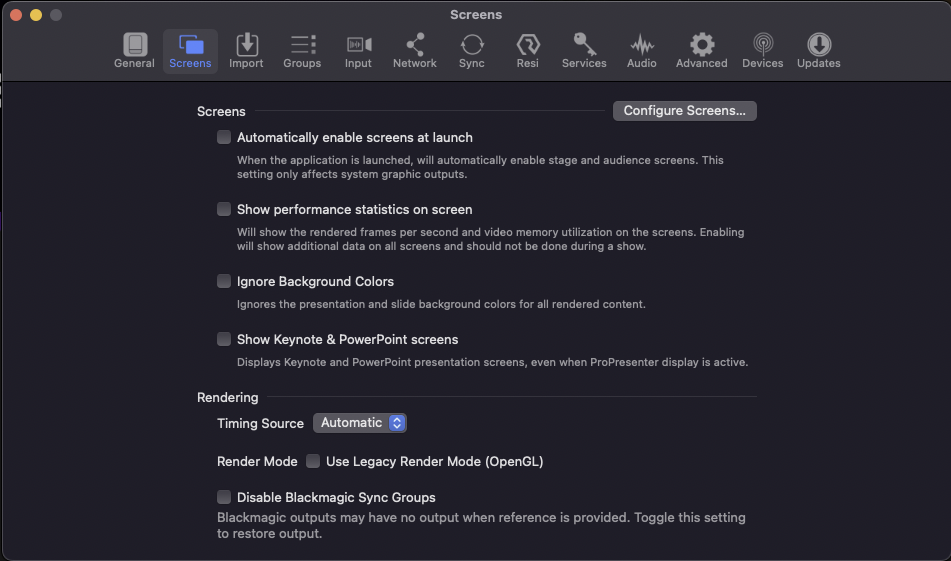Image resolution: width=951 pixels, height=561 pixels.
Task: Click the Rendering section heading
Action: click(227, 397)
